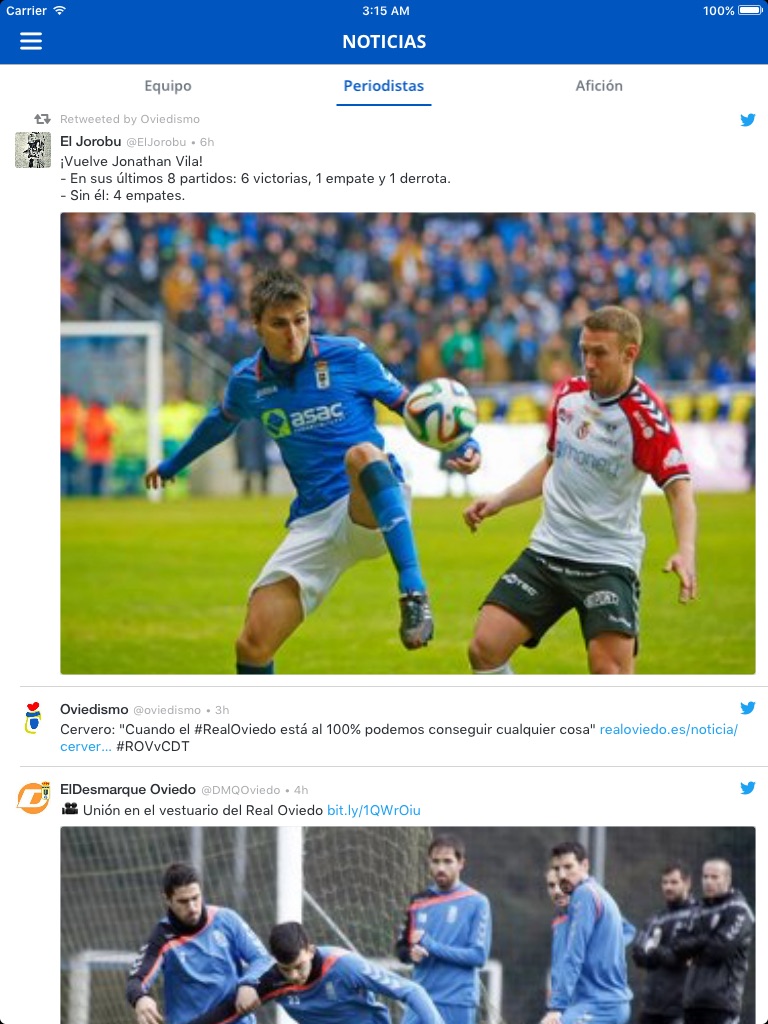Tap the retweet arrows icon
The height and width of the screenshot is (1024, 768).
42,119
